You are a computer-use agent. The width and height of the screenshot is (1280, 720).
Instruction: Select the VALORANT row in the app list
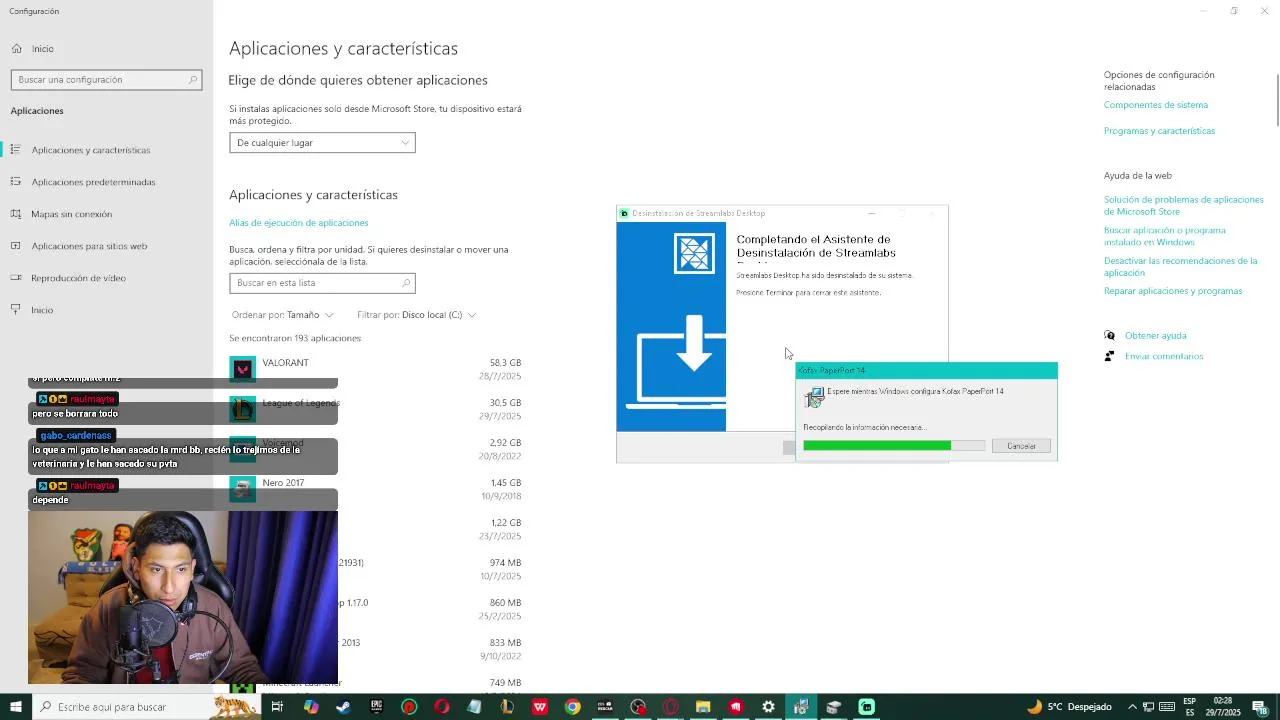point(376,369)
